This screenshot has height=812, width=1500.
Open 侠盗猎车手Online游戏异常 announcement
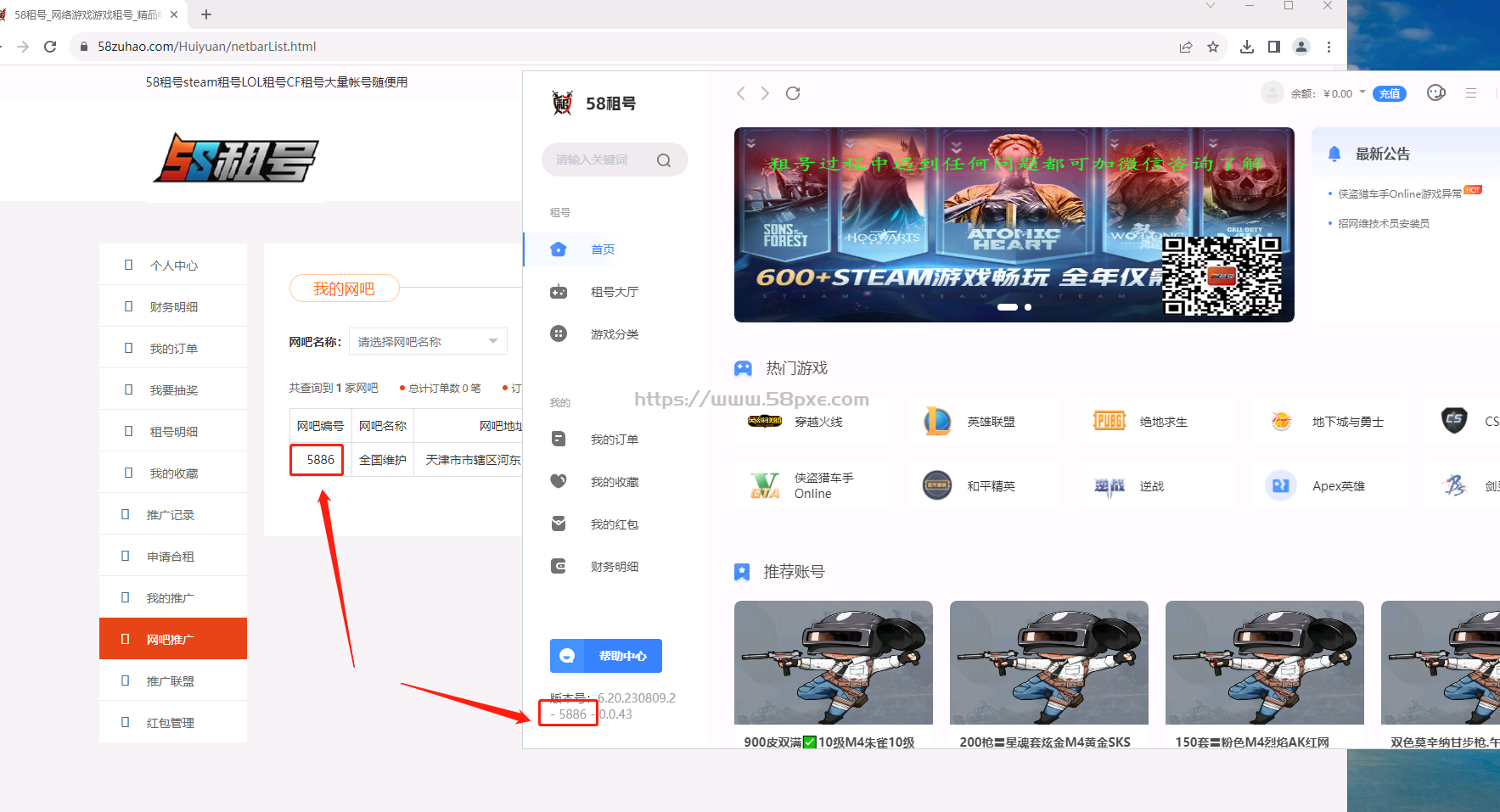point(1400,193)
